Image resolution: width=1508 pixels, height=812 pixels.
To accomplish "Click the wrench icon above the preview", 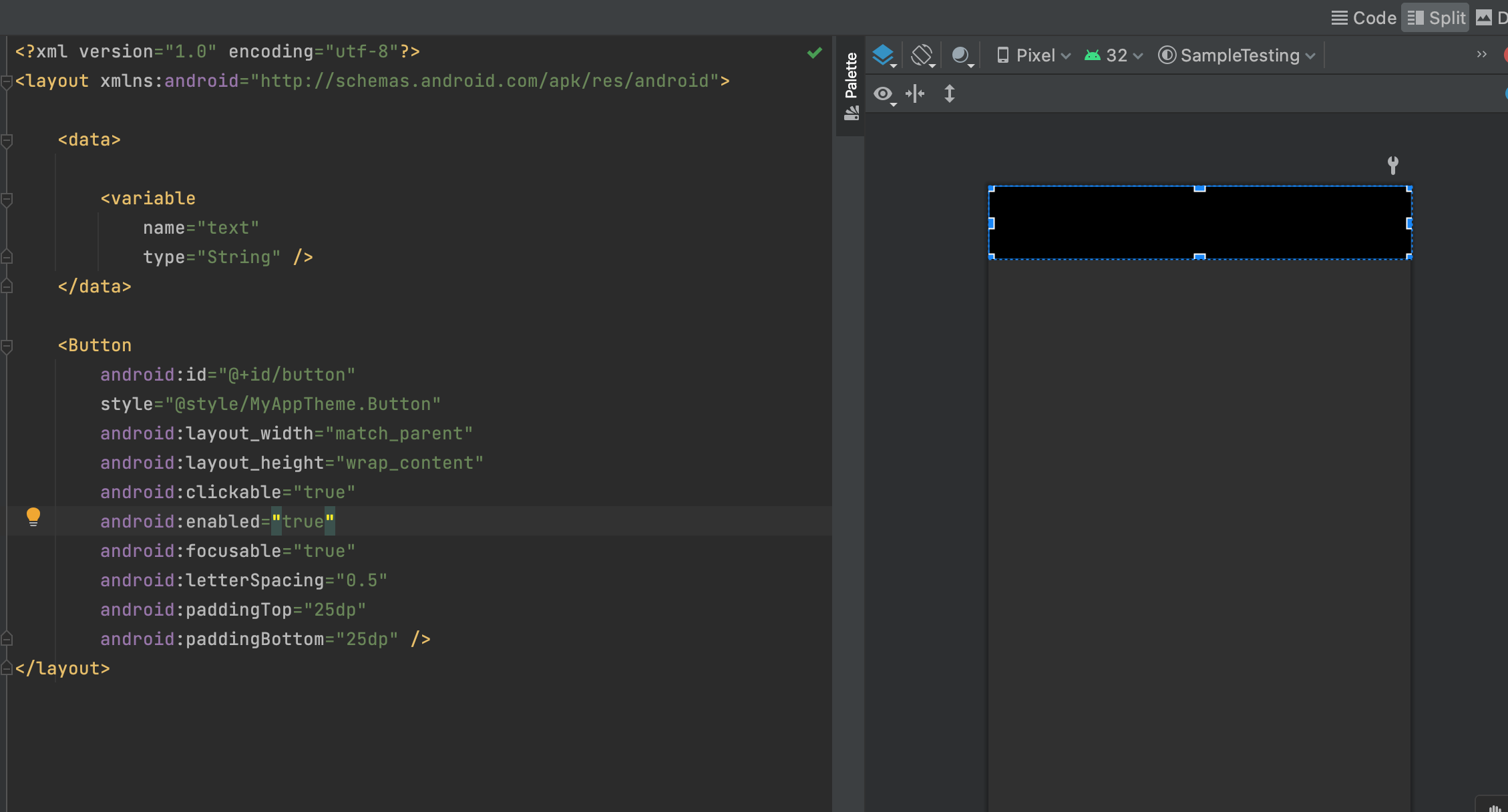I will coord(1392,165).
